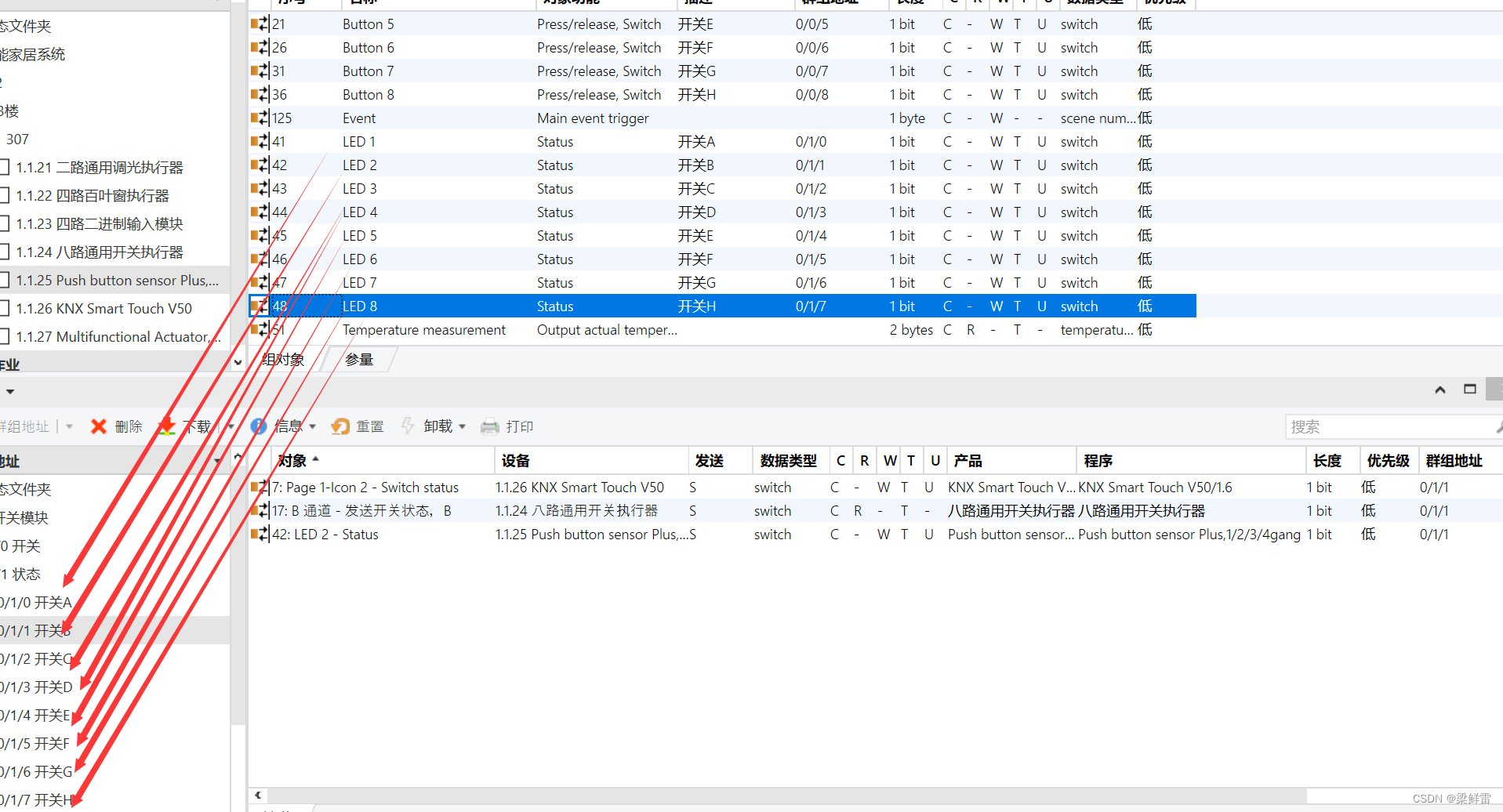Click the object icon of the LED 1 row
1503x812 pixels.
[x=260, y=142]
